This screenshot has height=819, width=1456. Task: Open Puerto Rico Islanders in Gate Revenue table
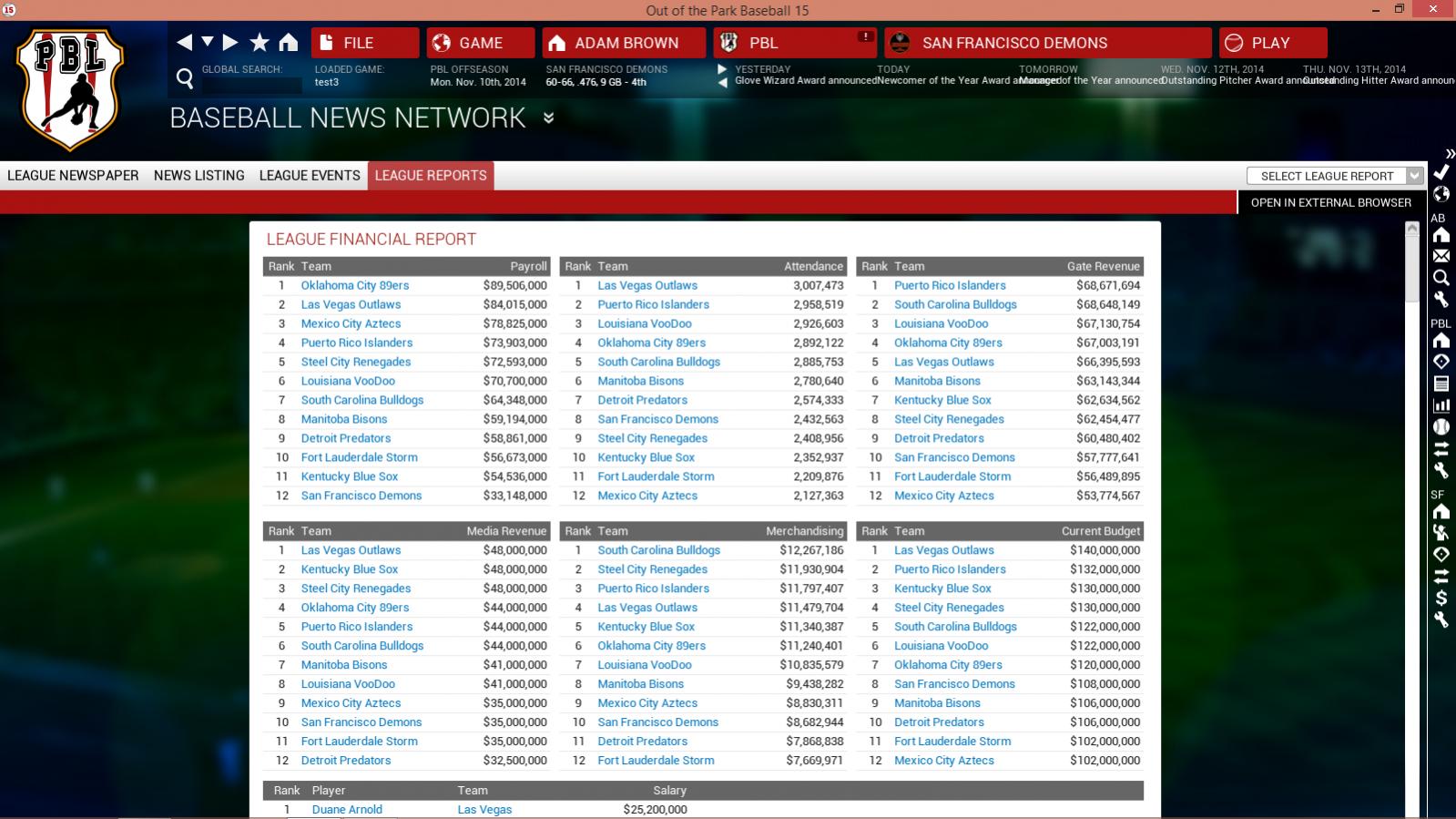click(950, 285)
